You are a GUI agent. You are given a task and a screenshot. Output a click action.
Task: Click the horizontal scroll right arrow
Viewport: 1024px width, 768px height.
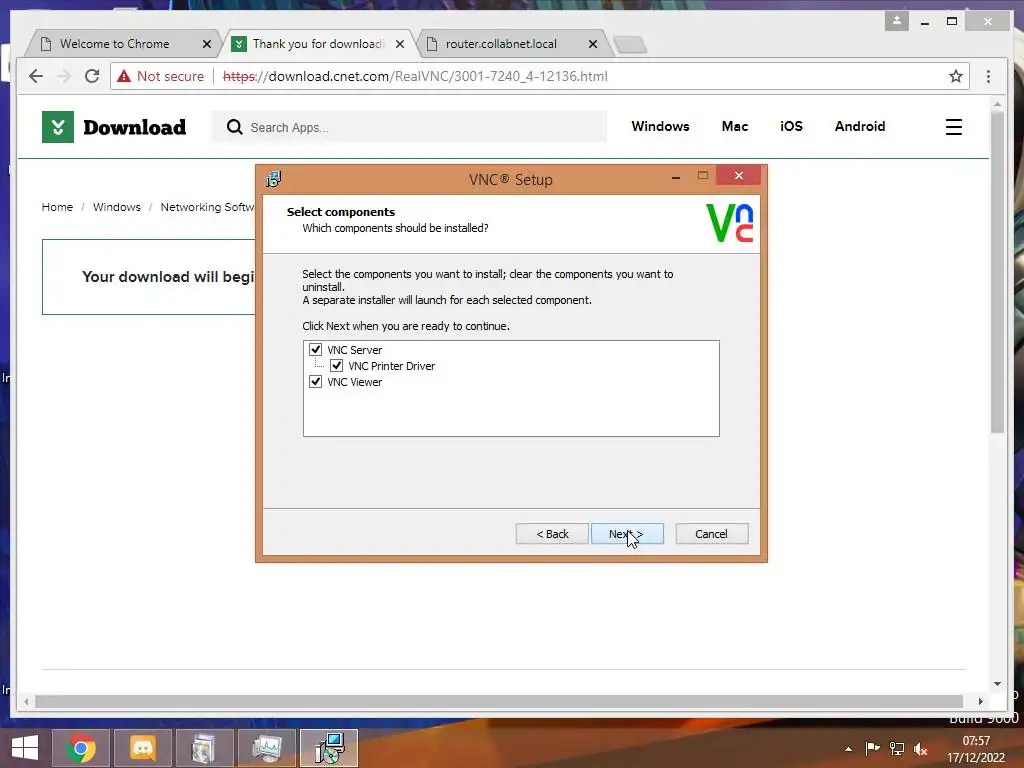pos(980,701)
